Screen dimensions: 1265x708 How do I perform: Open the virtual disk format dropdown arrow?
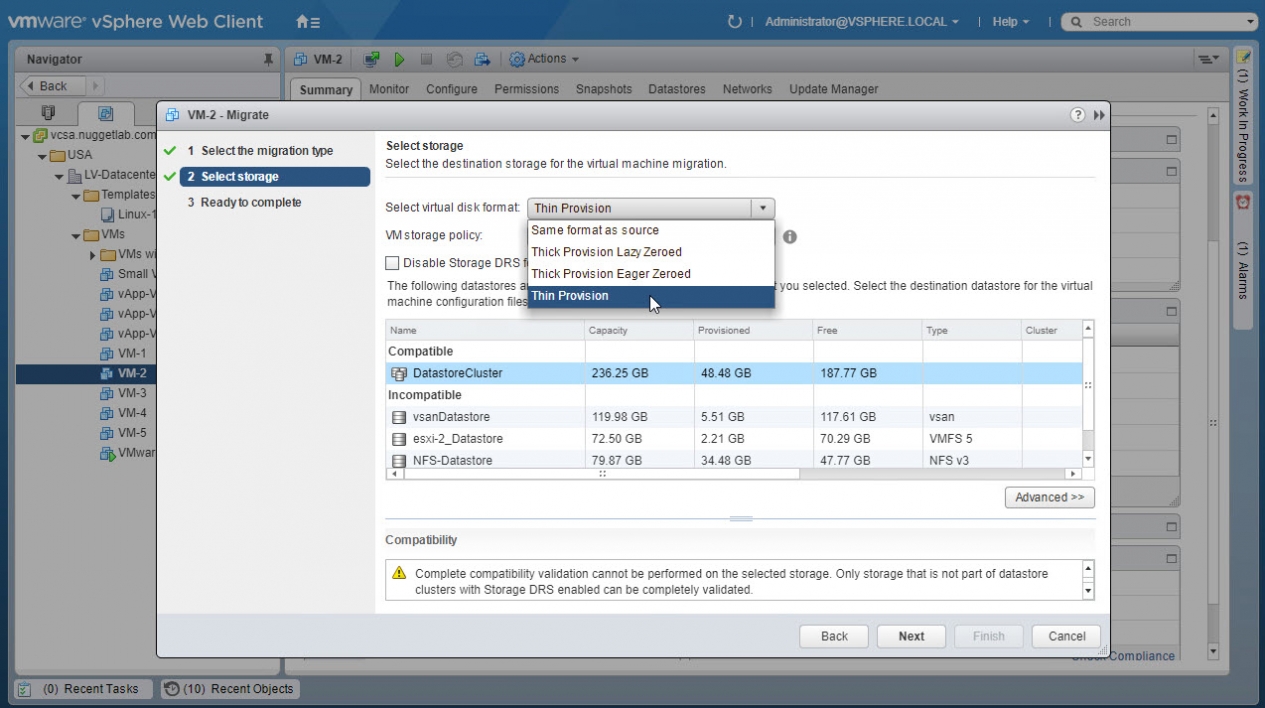pos(762,208)
